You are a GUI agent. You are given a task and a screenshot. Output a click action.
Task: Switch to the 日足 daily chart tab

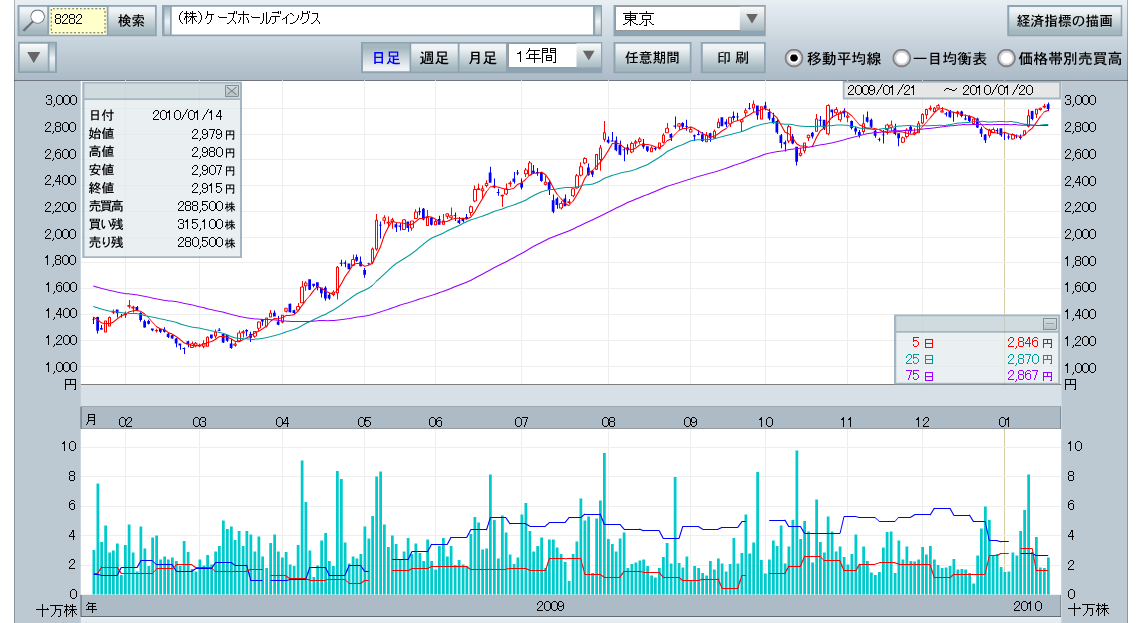coord(386,57)
